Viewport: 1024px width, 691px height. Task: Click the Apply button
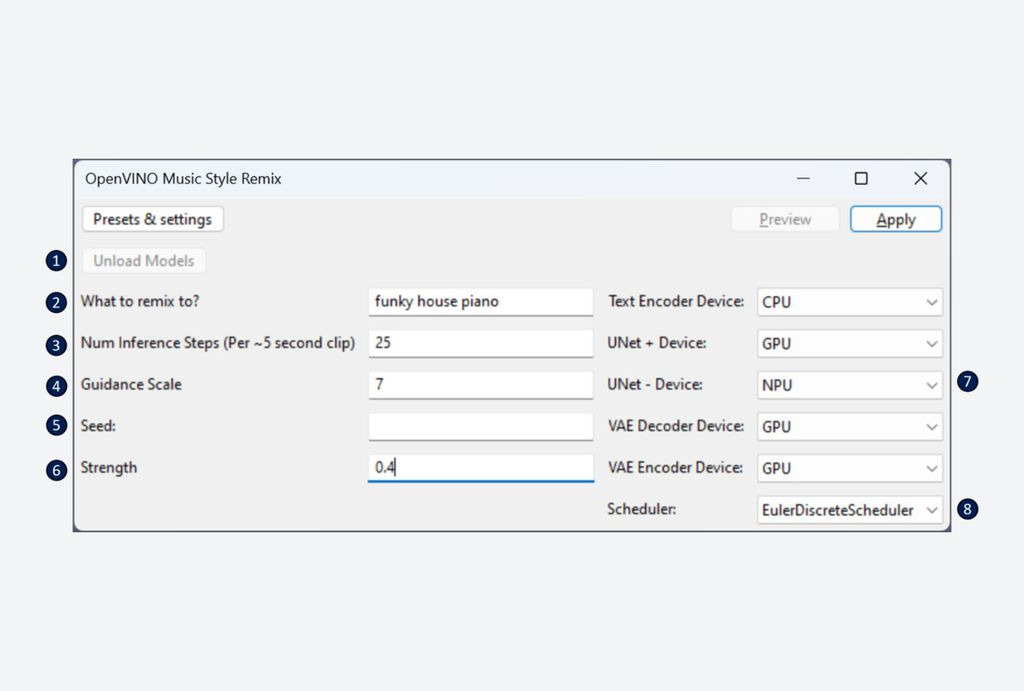click(x=895, y=219)
